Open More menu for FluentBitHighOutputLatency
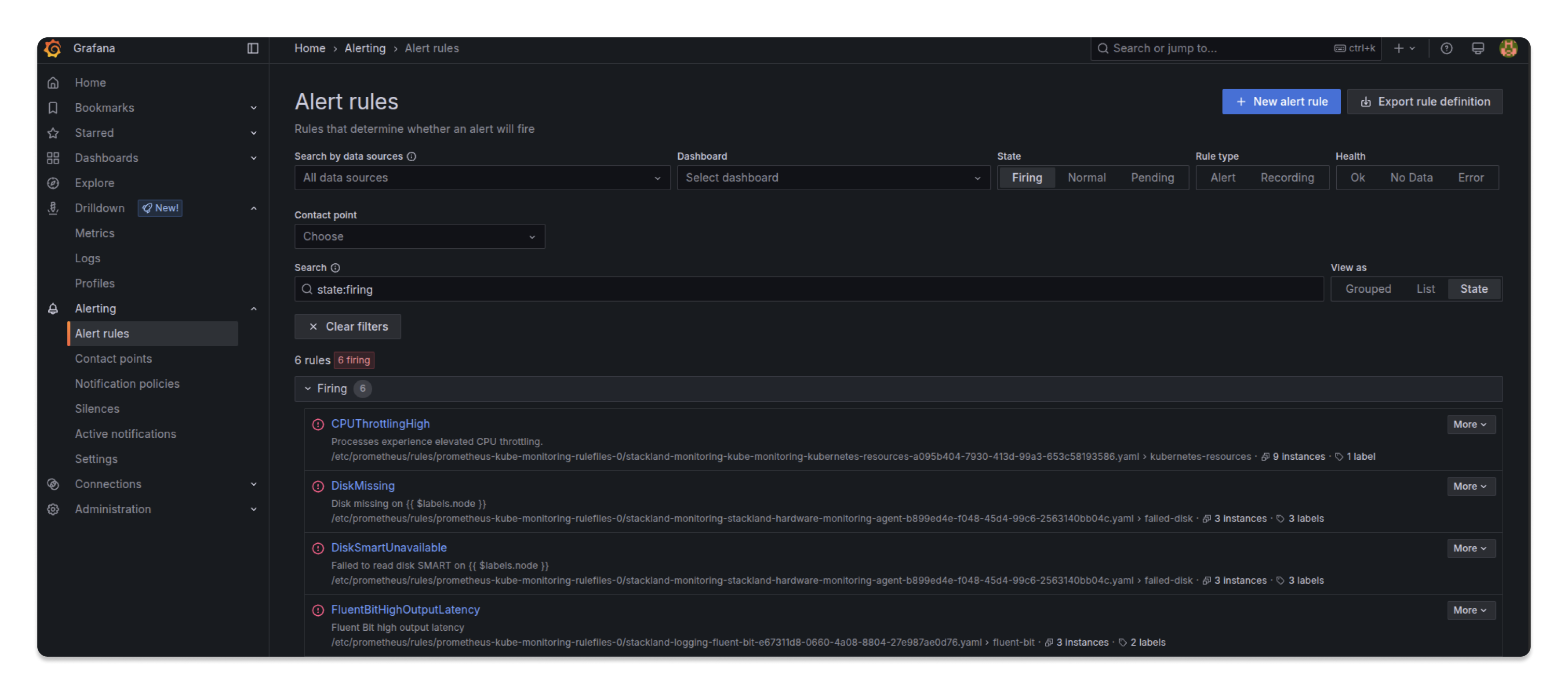The image size is (1568, 694). point(1471,611)
